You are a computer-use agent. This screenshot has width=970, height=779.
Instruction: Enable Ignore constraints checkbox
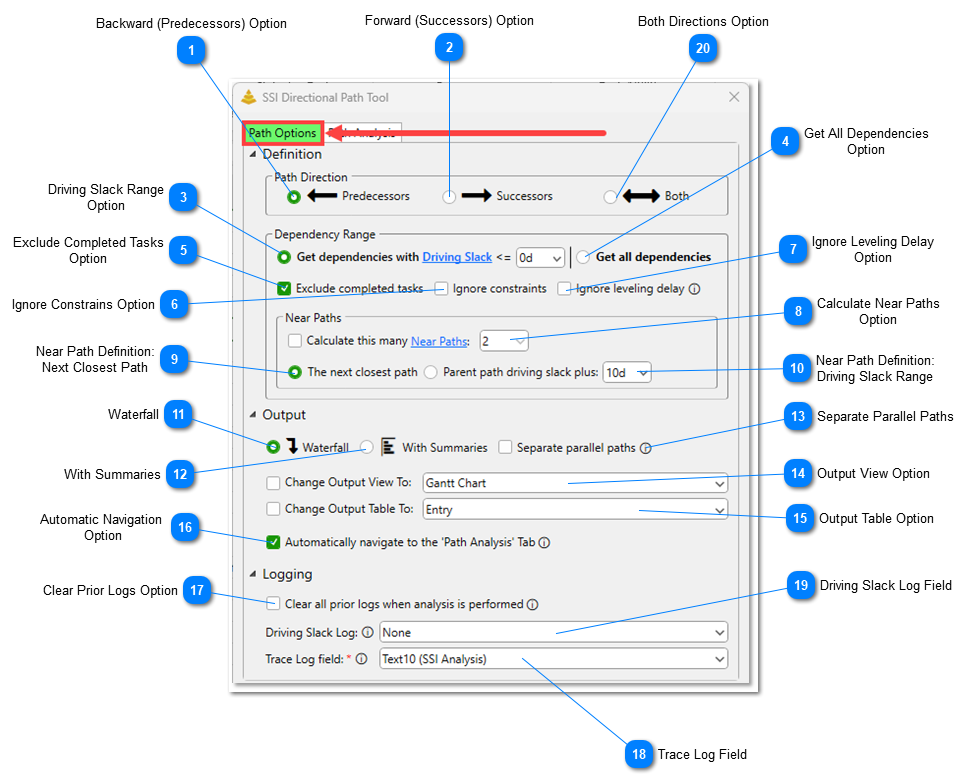point(441,288)
